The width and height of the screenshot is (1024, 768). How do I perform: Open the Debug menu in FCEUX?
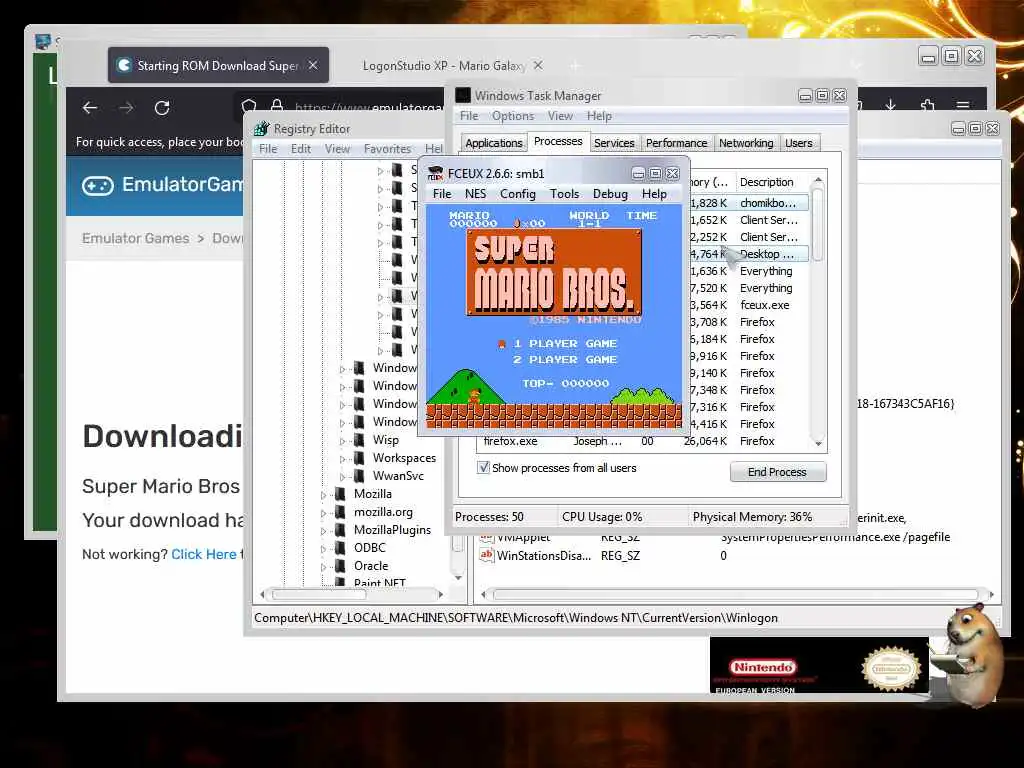click(610, 194)
